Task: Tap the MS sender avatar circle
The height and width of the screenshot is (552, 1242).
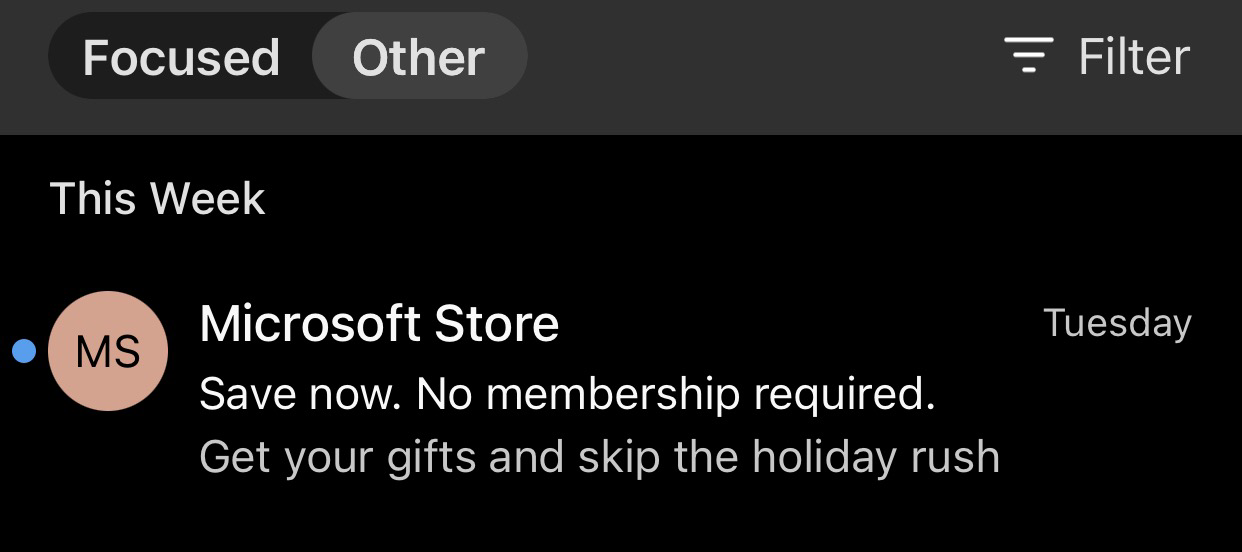Action: (x=108, y=351)
